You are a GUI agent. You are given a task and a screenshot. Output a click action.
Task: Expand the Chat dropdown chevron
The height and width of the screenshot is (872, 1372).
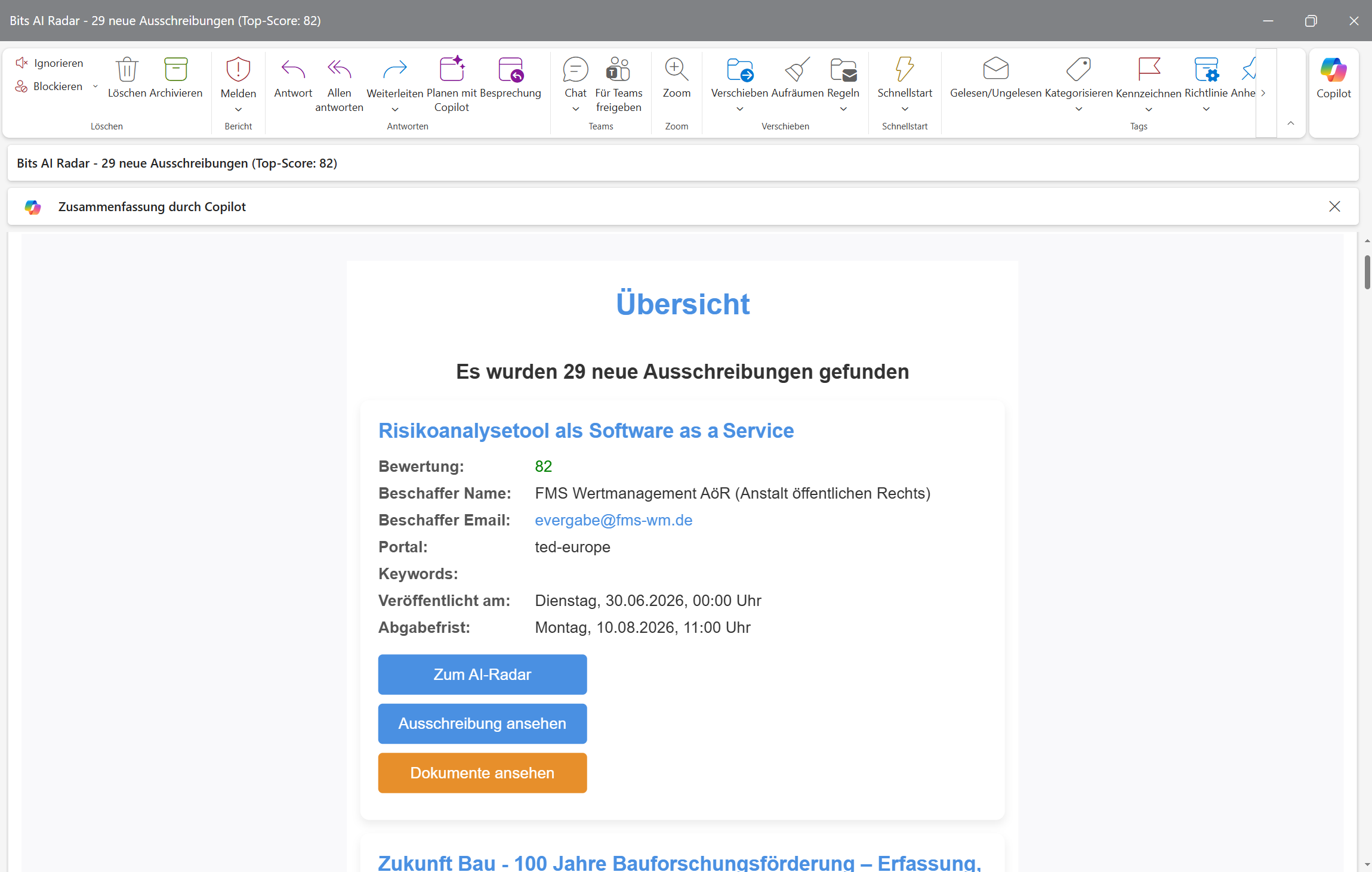click(x=575, y=109)
